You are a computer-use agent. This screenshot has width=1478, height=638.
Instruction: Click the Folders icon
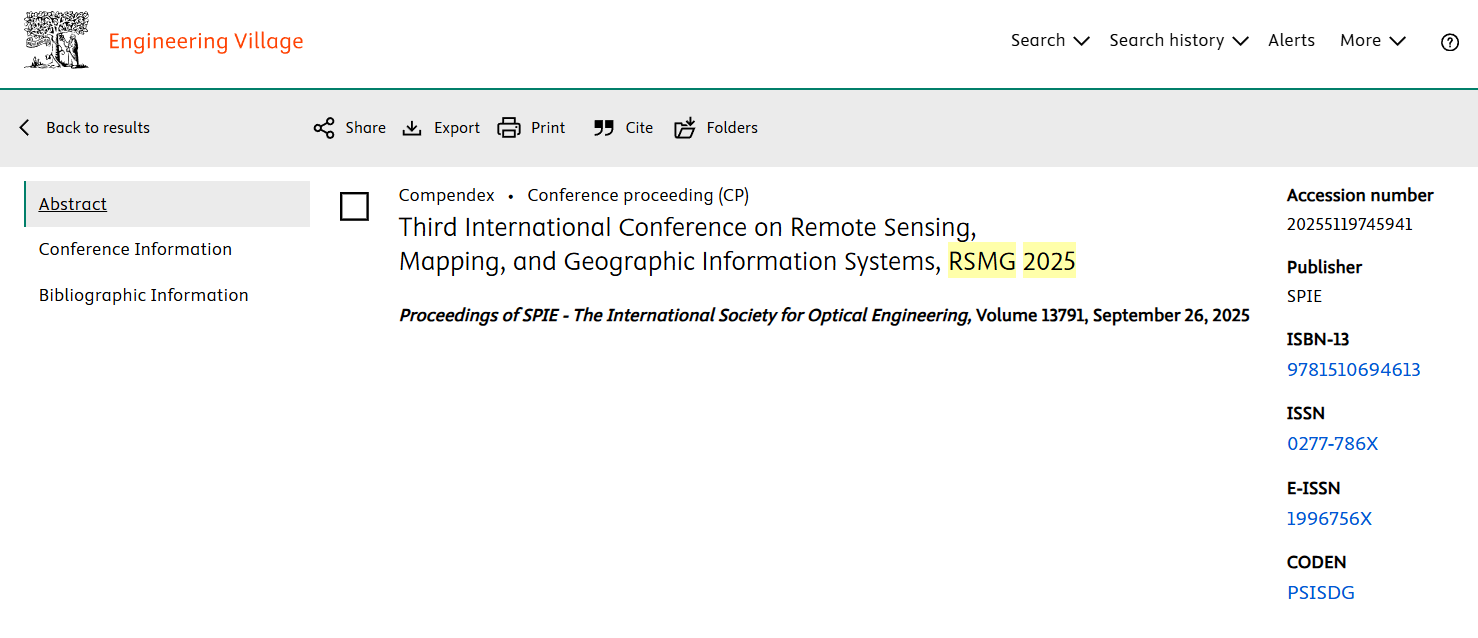tap(685, 128)
